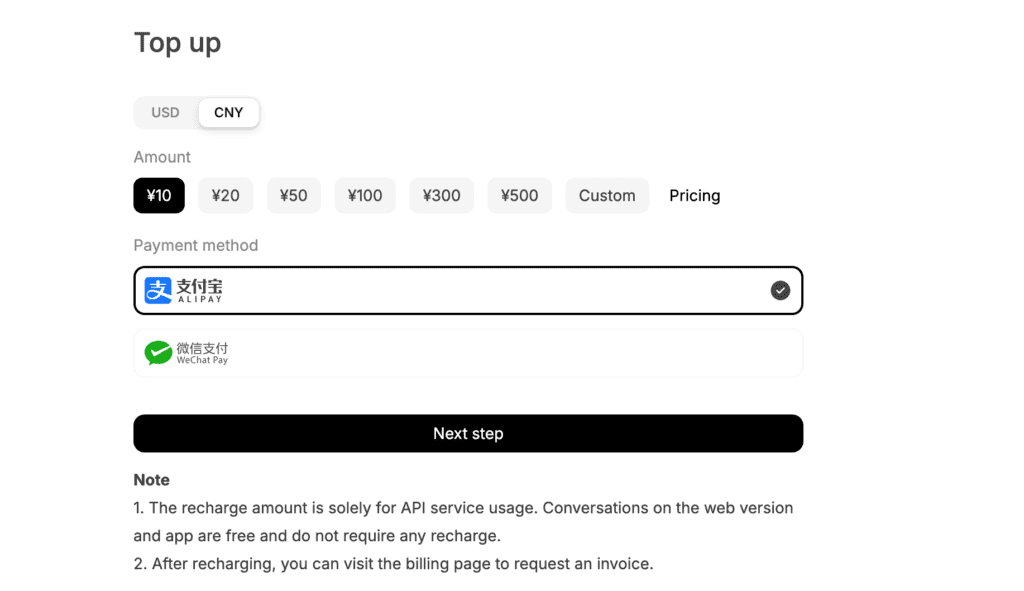Open the Pricing link
Image resolution: width=1024 pixels, height=591 pixels.
click(694, 196)
